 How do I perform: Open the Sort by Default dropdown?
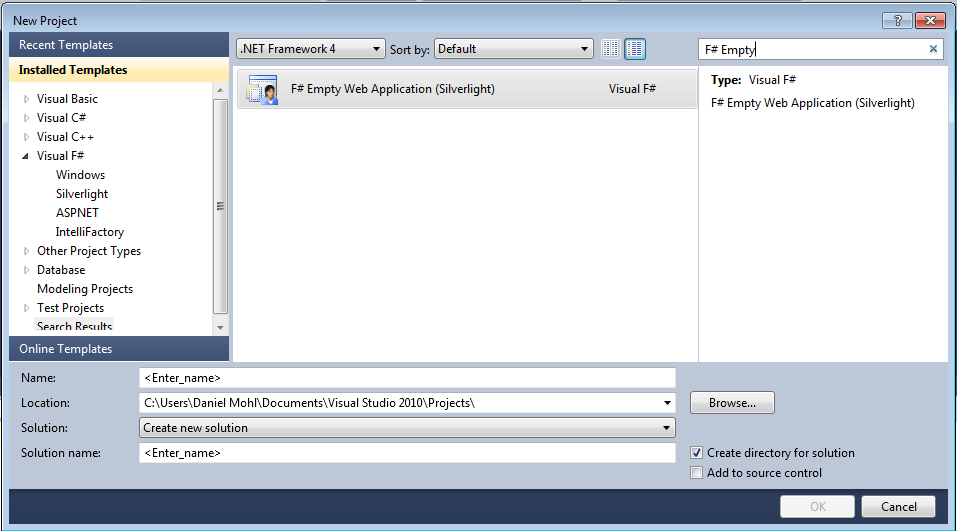[x=514, y=49]
